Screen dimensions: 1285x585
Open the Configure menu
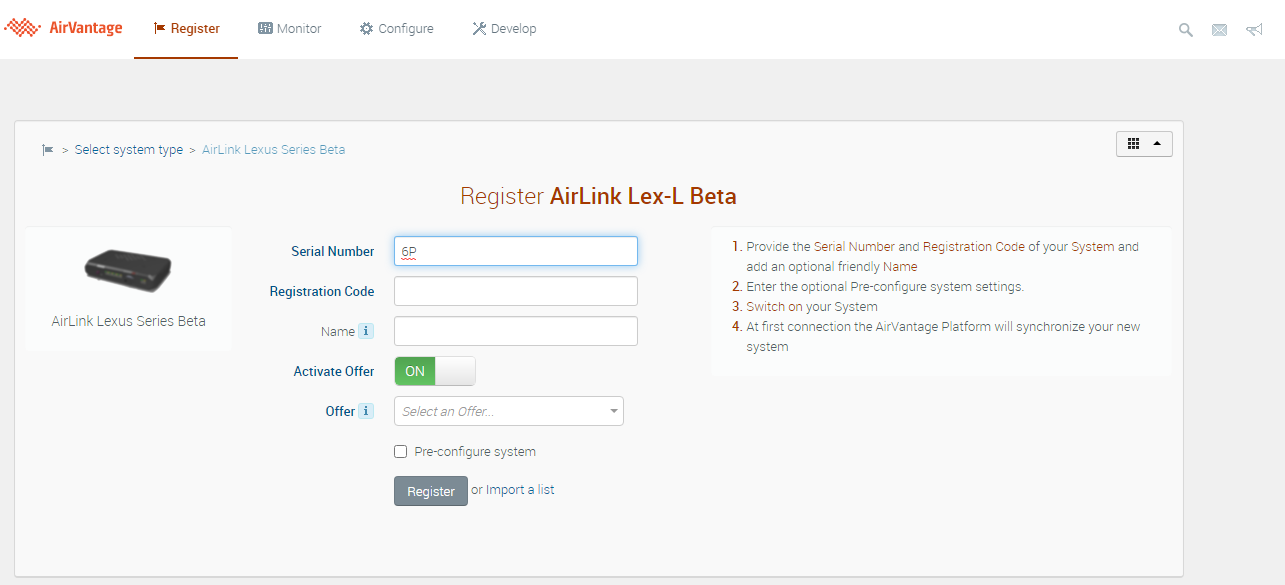pyautogui.click(x=397, y=29)
